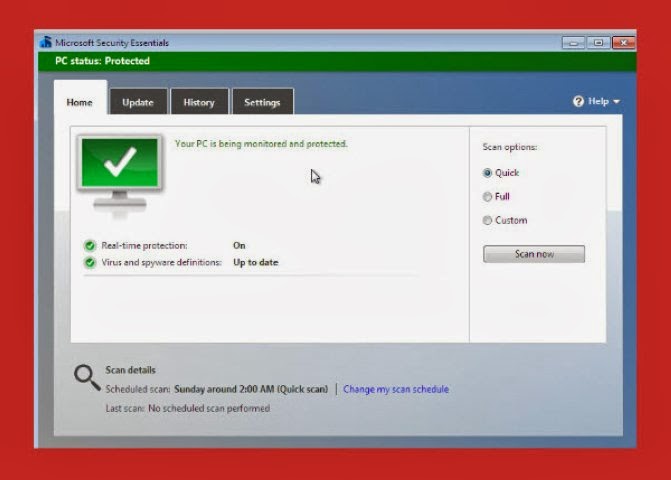Screen dimensions: 671x480
Task: Click 'No scheduled scan performed' text
Action: pyautogui.click(x=209, y=409)
